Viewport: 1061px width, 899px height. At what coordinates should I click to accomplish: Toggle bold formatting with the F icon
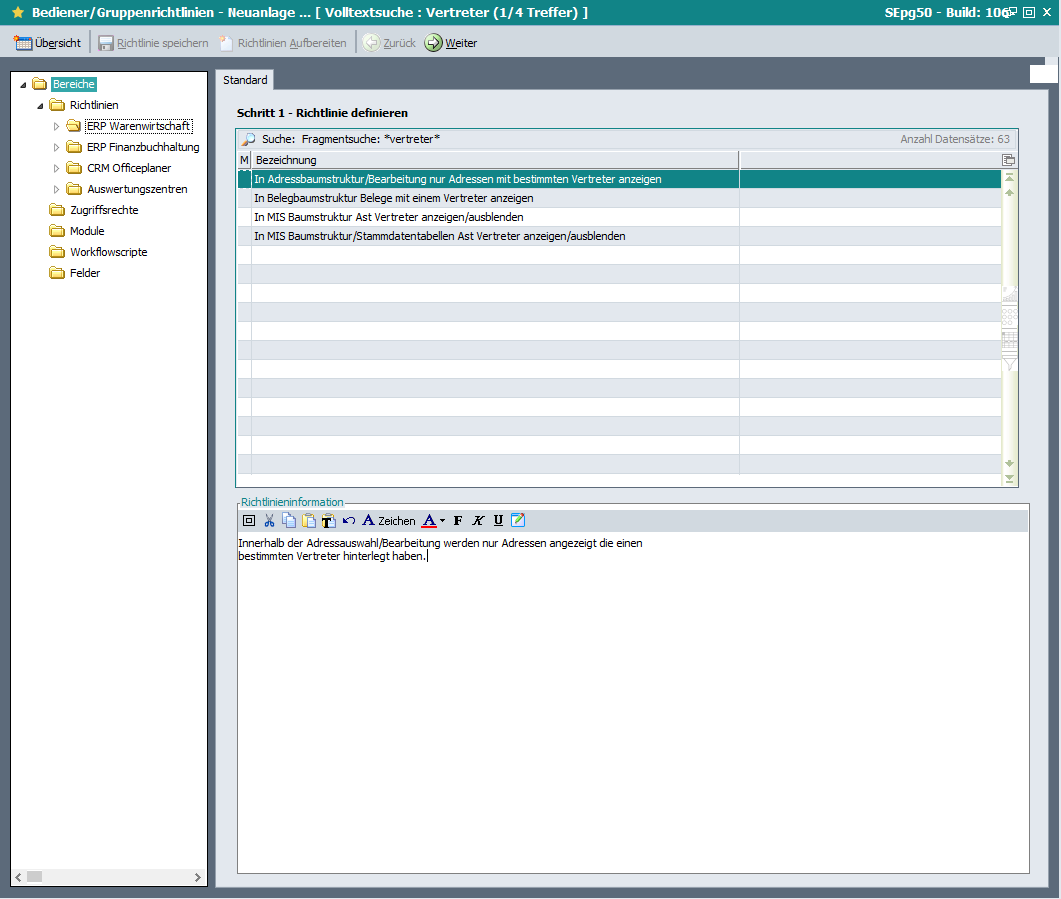coord(458,520)
